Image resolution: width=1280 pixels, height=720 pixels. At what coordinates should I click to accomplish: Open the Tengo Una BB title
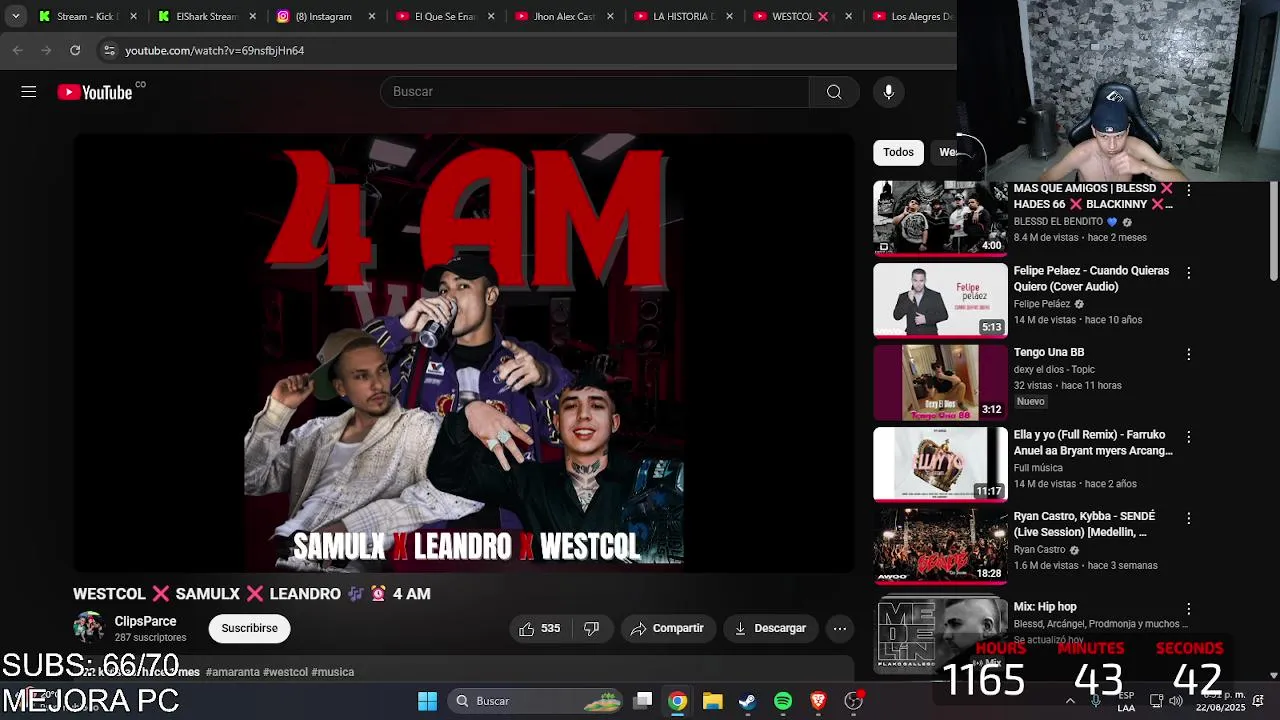coord(1049,352)
